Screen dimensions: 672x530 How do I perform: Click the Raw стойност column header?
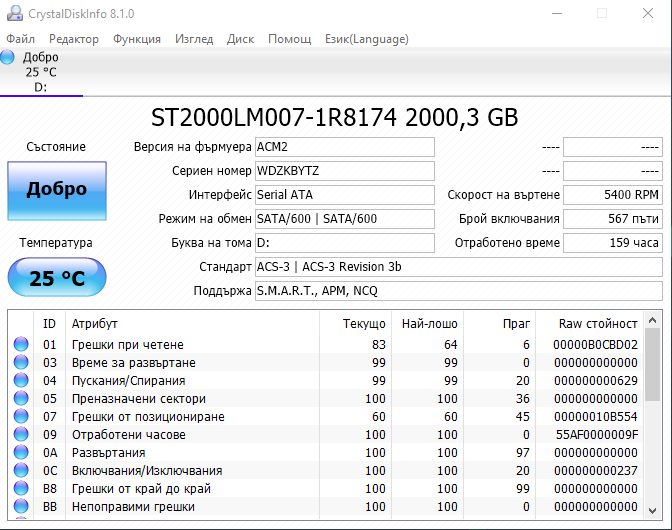597,323
